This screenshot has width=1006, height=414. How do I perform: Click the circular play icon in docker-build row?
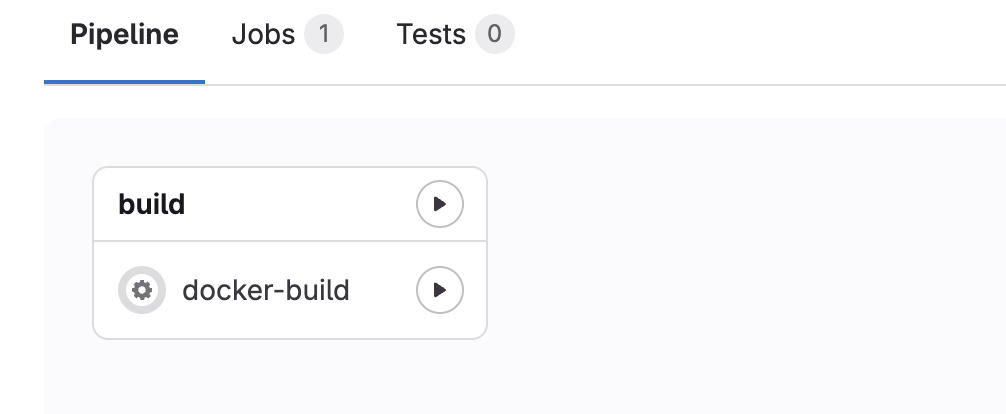439,290
